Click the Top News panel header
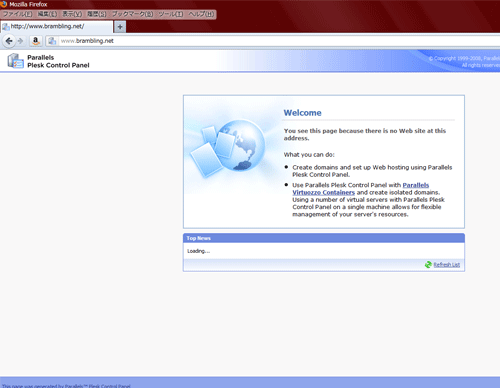The image size is (500, 388). (324, 238)
